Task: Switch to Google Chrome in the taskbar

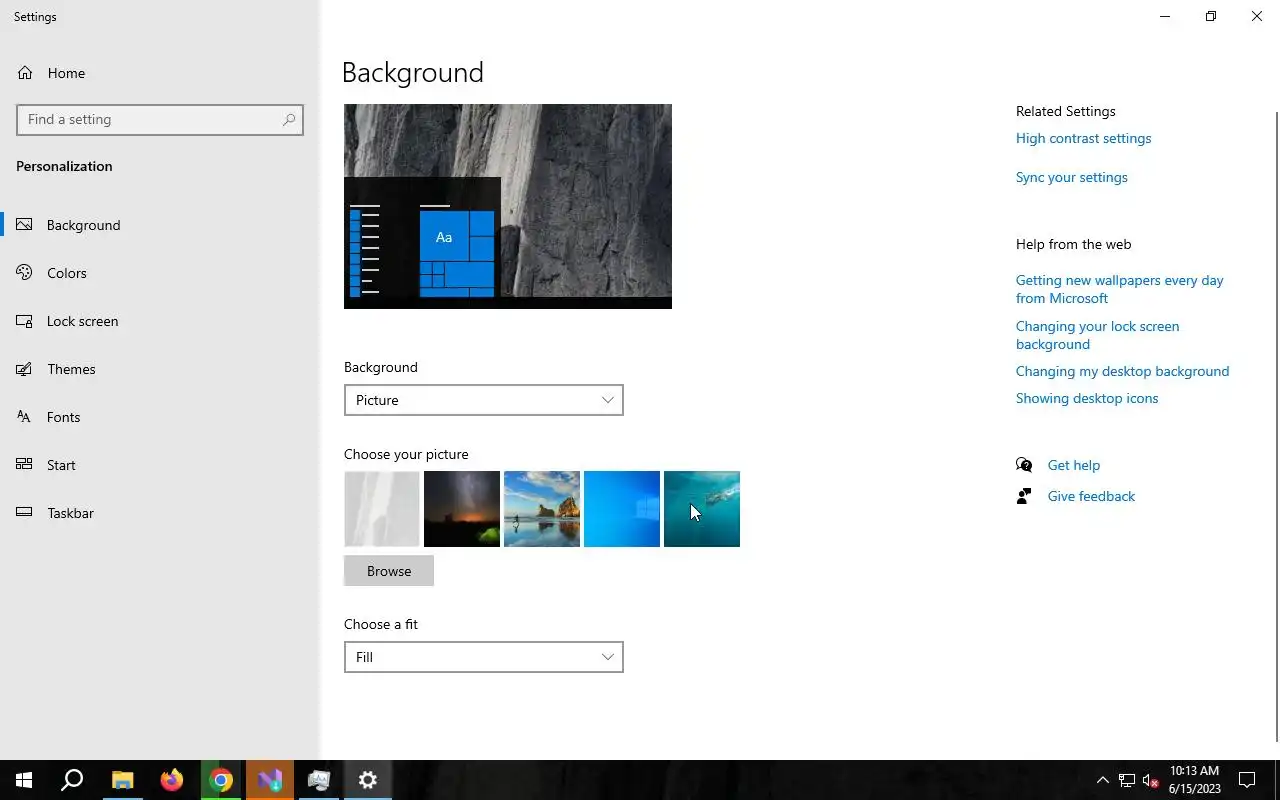Action: [x=221, y=780]
